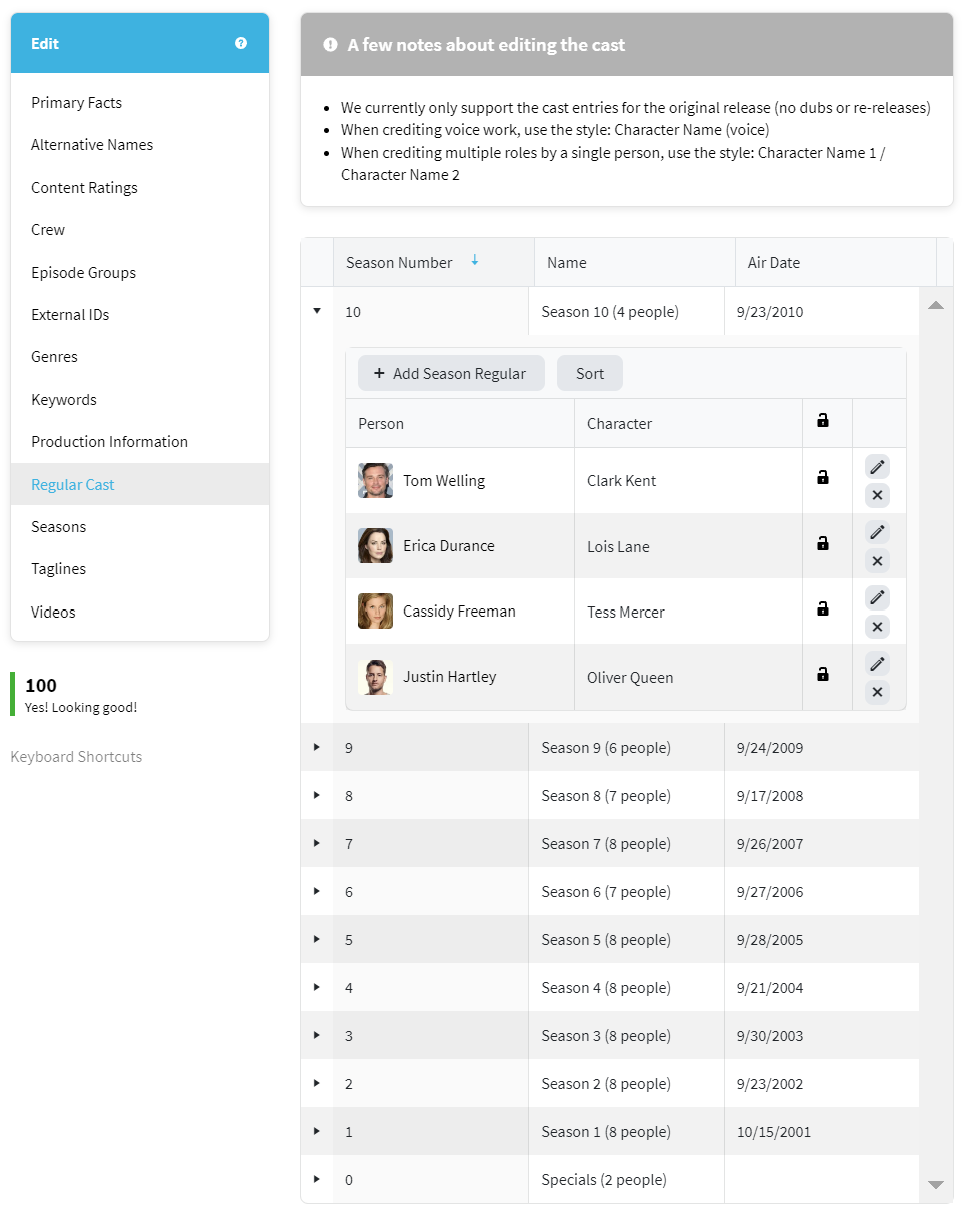This screenshot has height=1220, width=966.
Task: Toggle the lock for Tom Welling's Clark Kent row
Action: pyautogui.click(x=823, y=478)
